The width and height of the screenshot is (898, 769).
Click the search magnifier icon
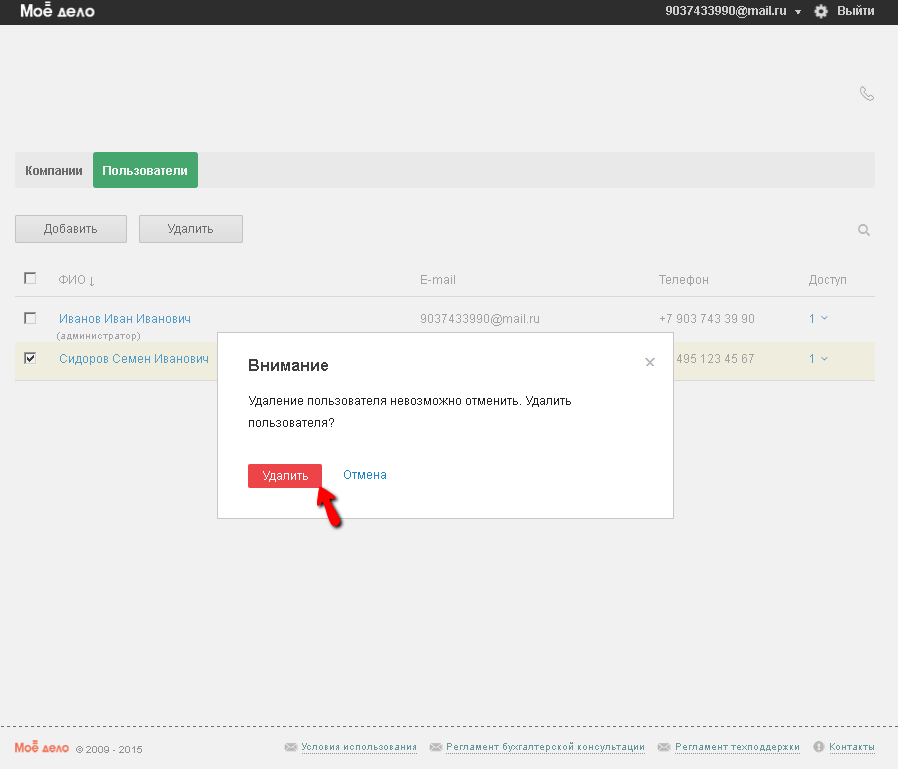pyautogui.click(x=864, y=230)
